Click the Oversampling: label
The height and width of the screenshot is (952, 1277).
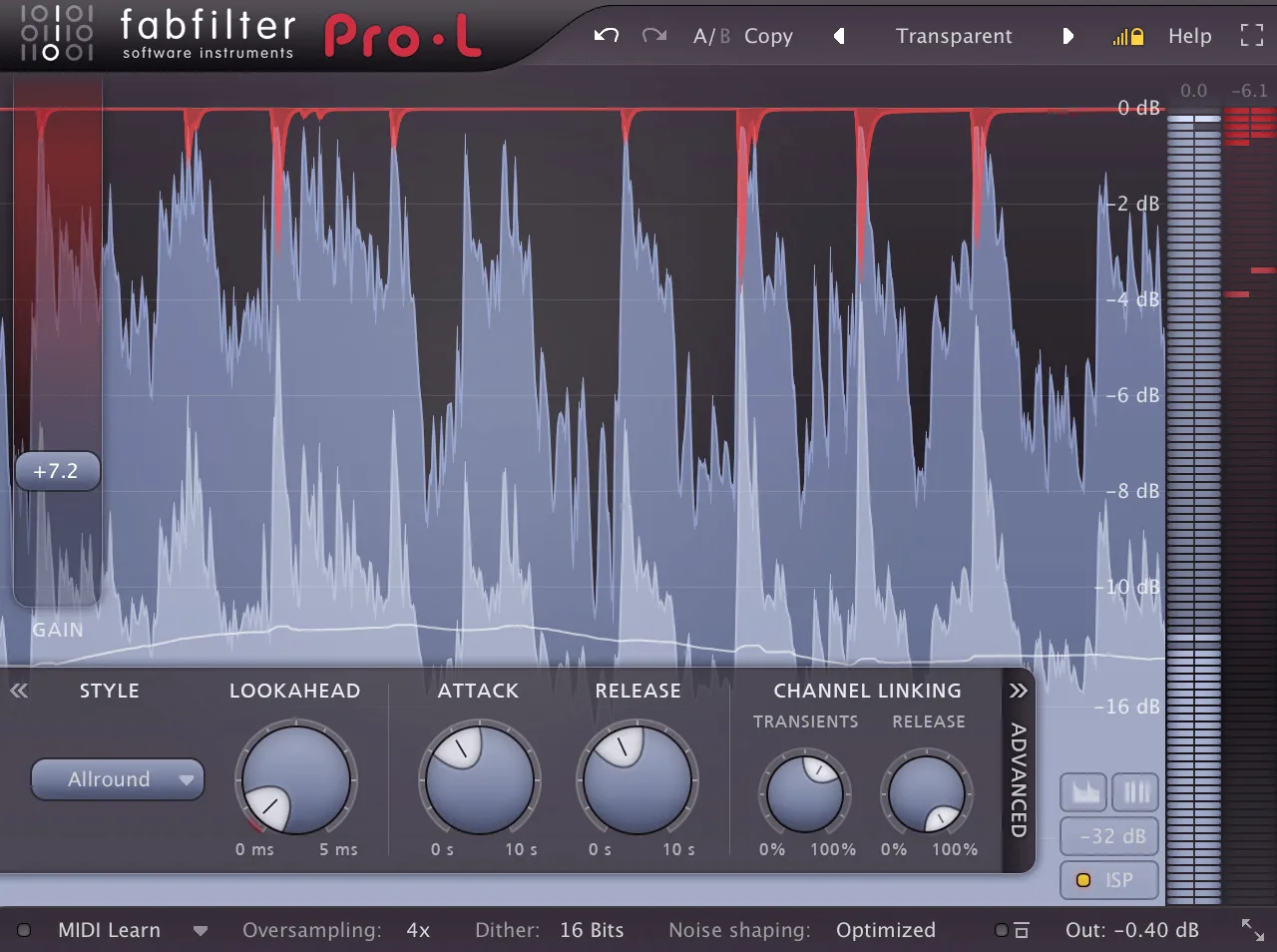pos(311,930)
